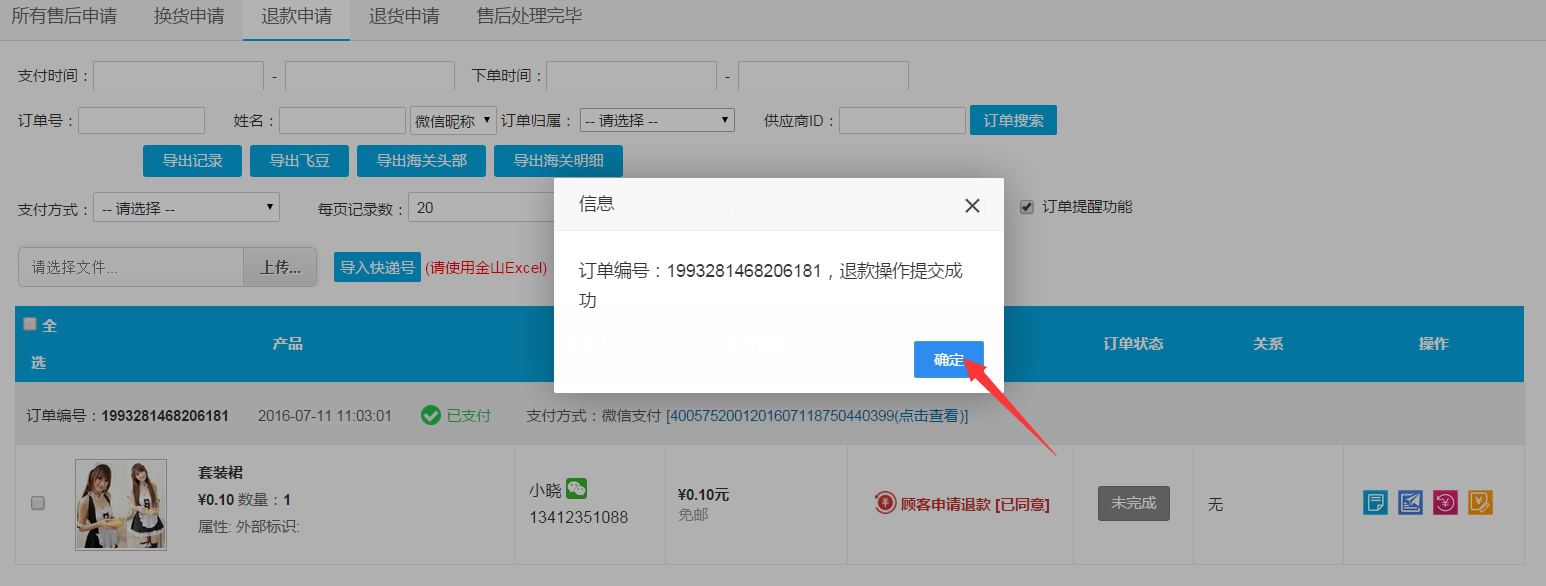Open the 微信昵称 dropdown
1546x586 pixels.
point(454,120)
